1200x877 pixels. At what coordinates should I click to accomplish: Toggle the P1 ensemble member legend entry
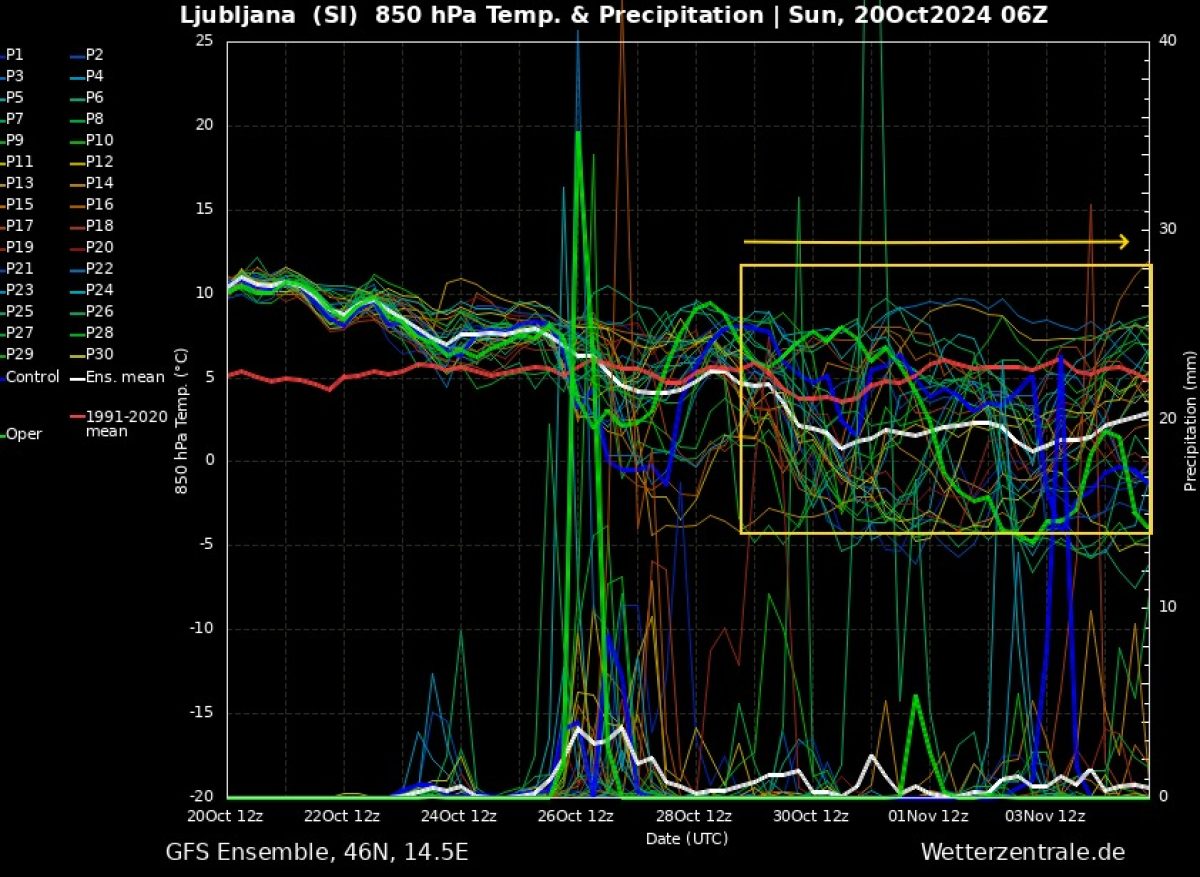click(x=14, y=55)
